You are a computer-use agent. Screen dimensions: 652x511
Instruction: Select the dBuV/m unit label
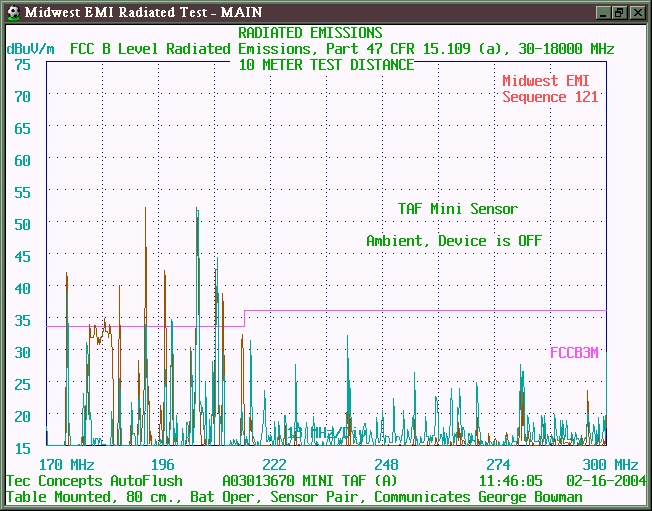31,48
